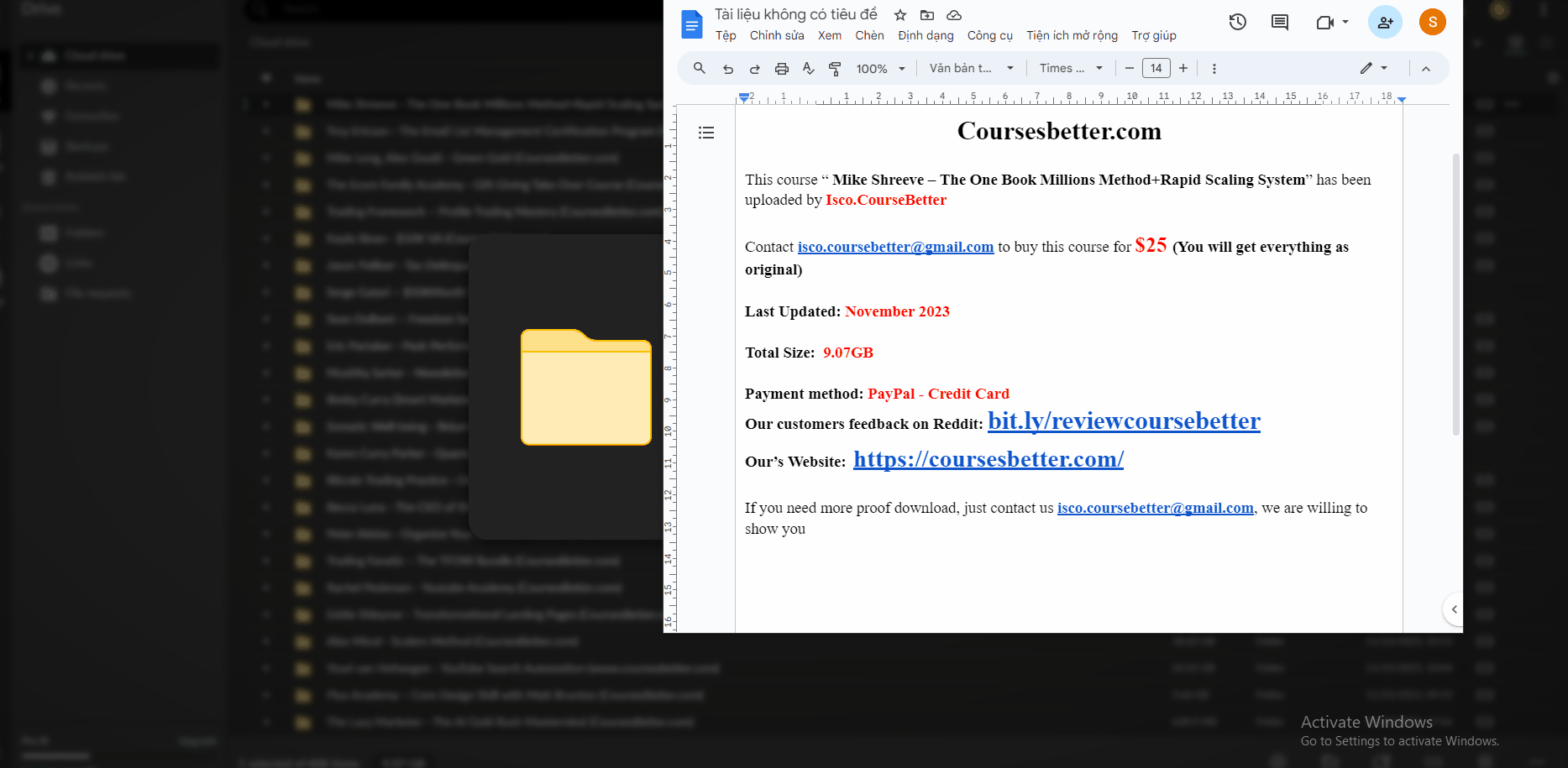Increase font size with plus button
Screen dimensions: 1568x768
(x=1183, y=68)
